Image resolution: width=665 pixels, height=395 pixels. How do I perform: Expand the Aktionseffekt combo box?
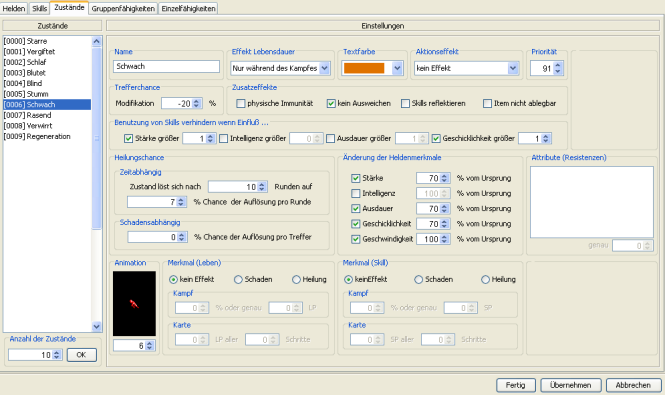tap(513, 68)
